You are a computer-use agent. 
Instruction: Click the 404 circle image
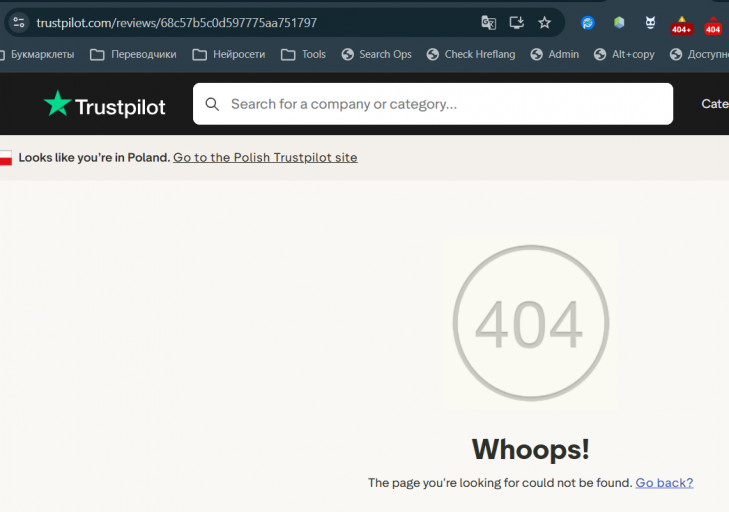pos(531,323)
